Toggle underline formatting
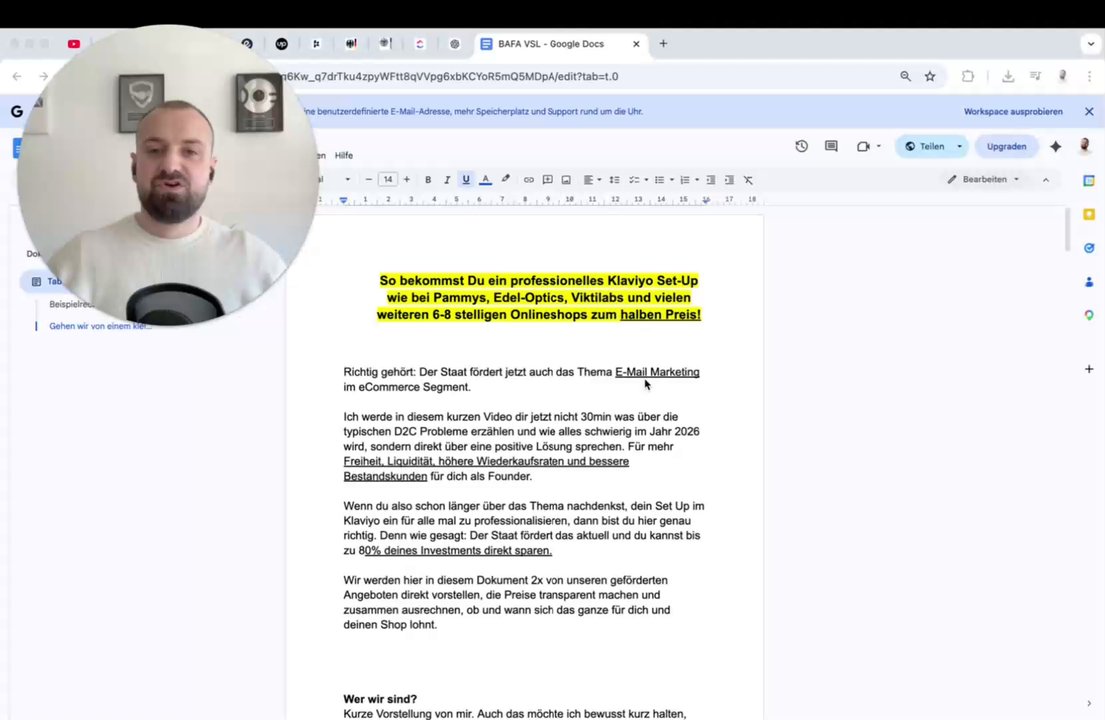1105x720 pixels. (465, 179)
